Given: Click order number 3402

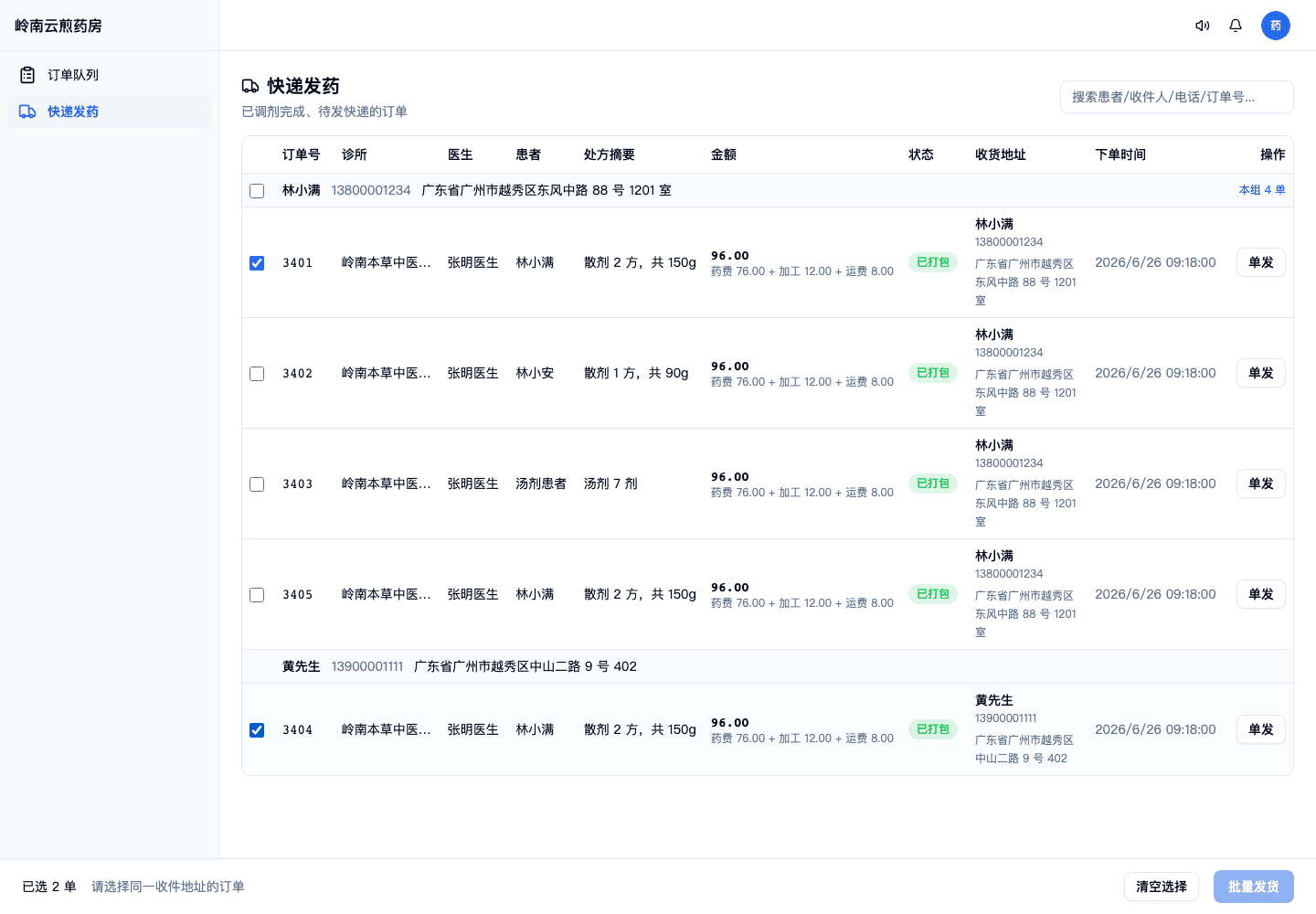Looking at the screenshot, I should (297, 374).
